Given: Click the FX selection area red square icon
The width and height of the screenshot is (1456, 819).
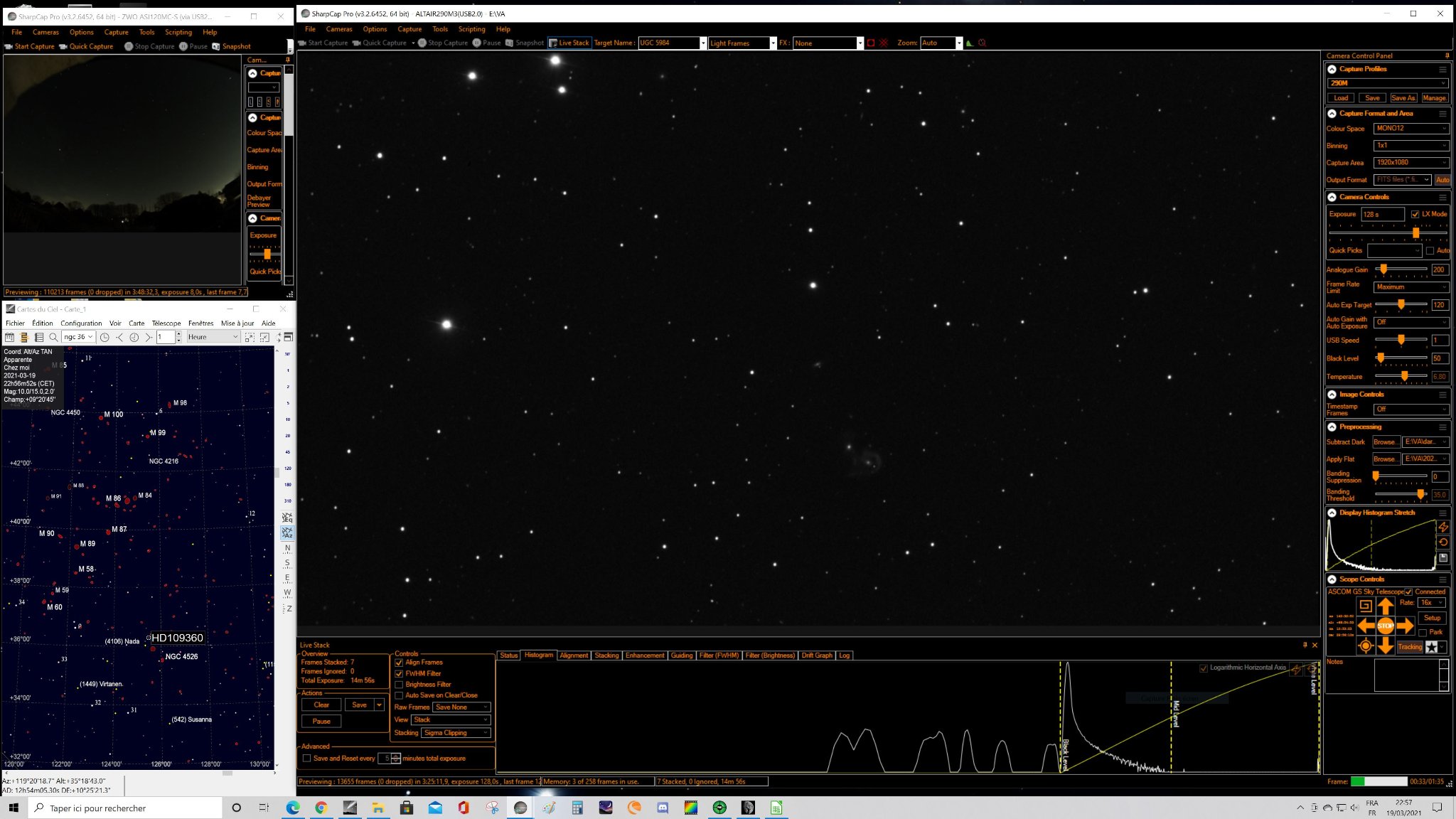Looking at the screenshot, I should click(x=870, y=43).
